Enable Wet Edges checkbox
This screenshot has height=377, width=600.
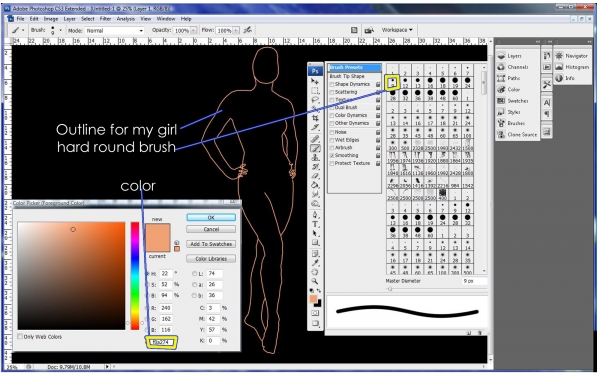click(x=332, y=140)
